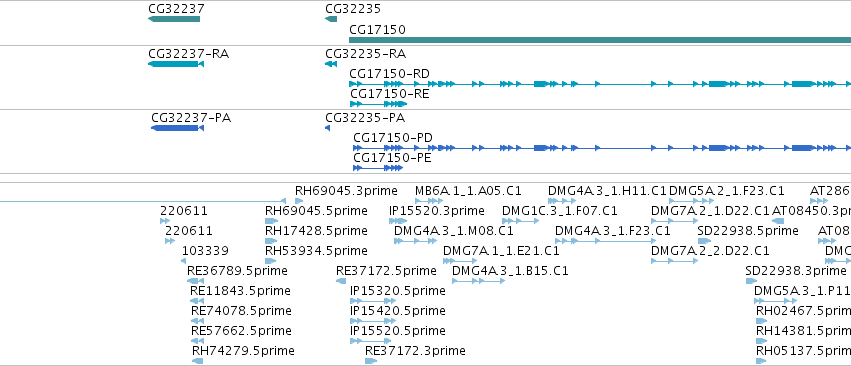Select the CG17150-RE transcript glyph
The image size is (851, 366).
(x=378, y=104)
